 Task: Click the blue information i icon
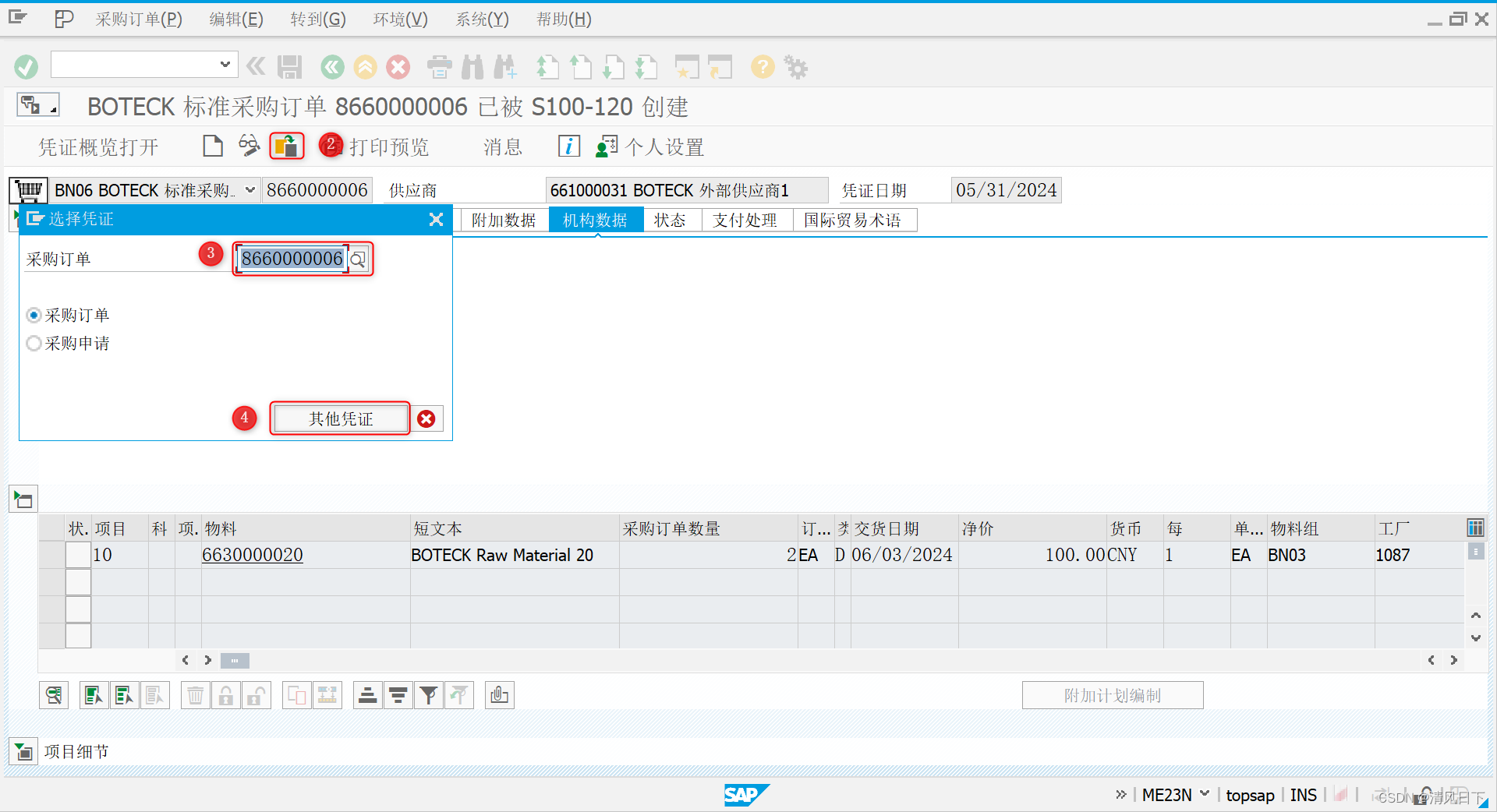point(569,146)
